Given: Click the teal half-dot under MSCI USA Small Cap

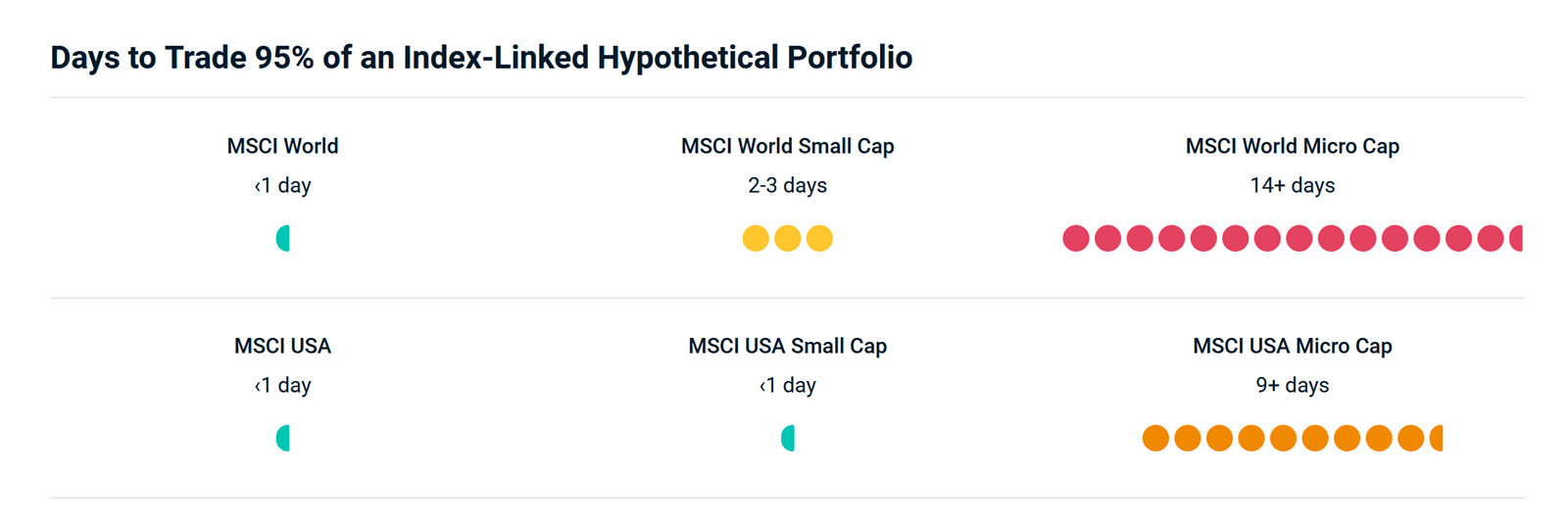Looking at the screenshot, I should (788, 438).
